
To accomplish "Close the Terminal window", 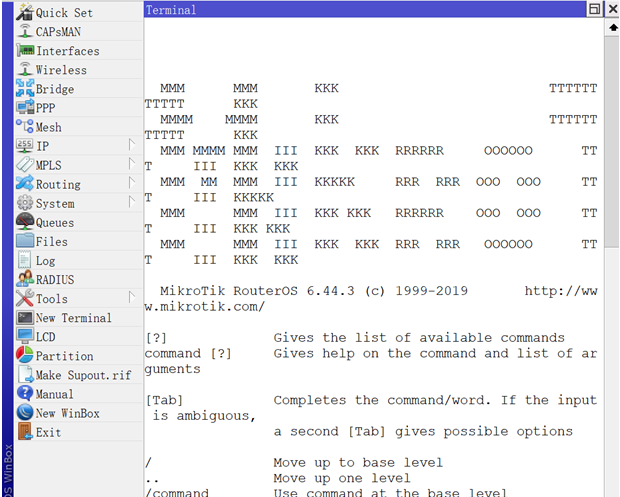I will tap(612, 9).
